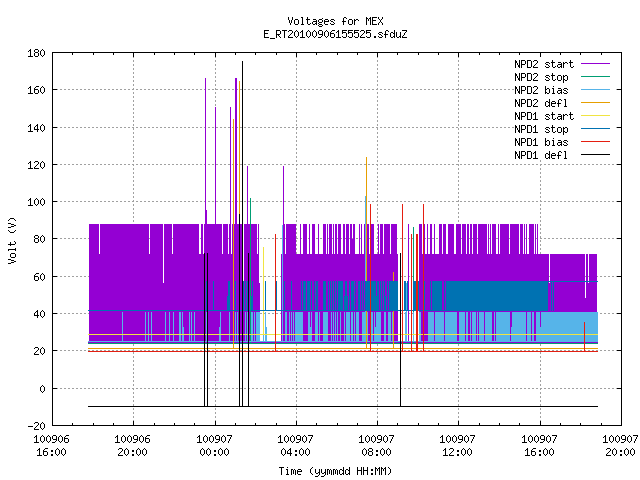
Task: Select the file name E_RT20100906155525.sfduZ
Action: tap(335, 34)
